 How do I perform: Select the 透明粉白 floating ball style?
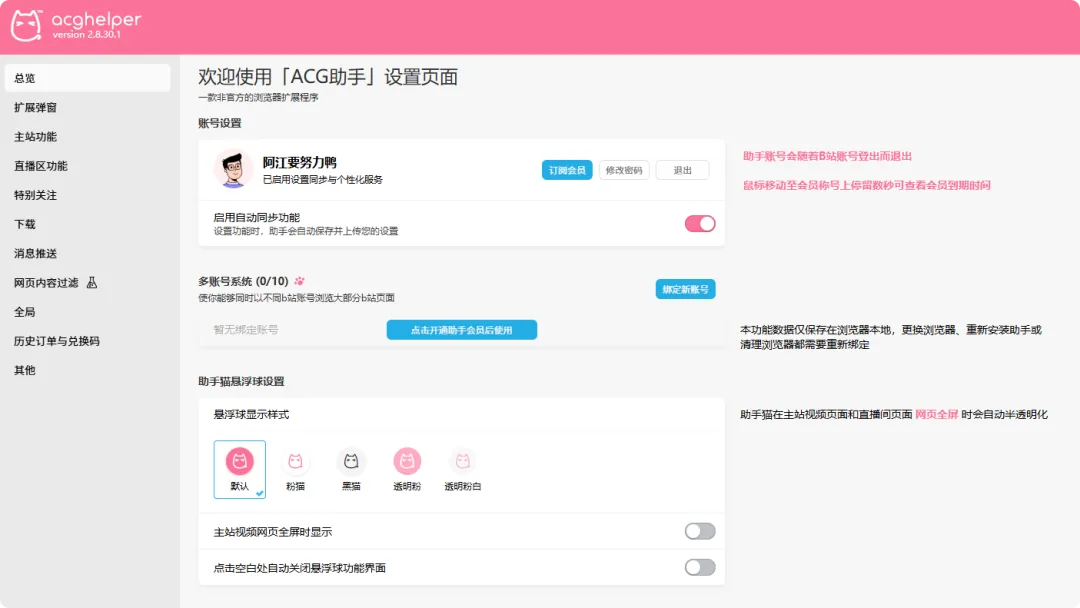click(x=463, y=470)
